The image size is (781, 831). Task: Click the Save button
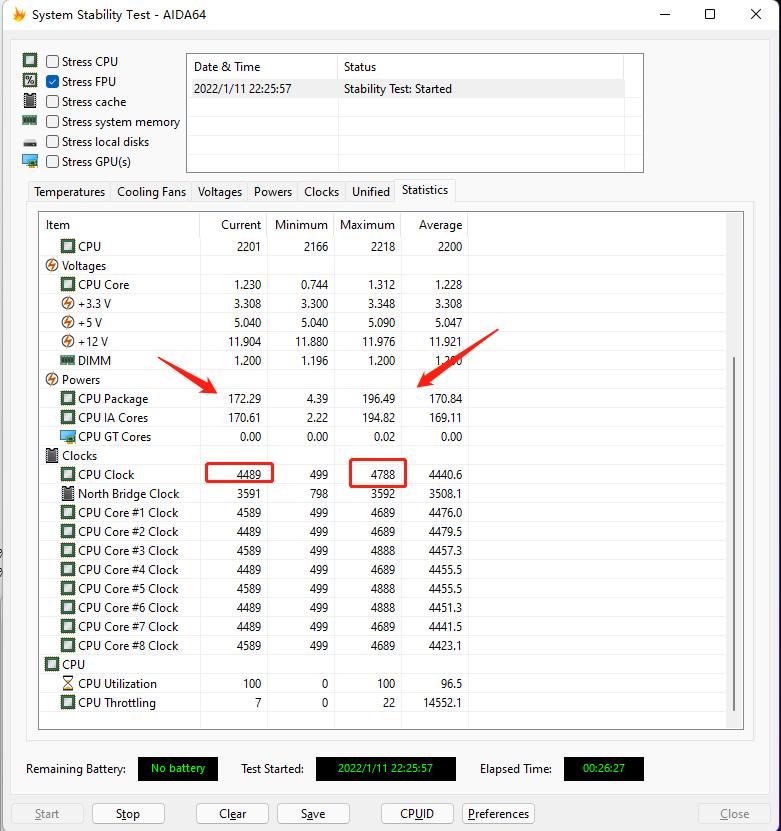coord(313,814)
